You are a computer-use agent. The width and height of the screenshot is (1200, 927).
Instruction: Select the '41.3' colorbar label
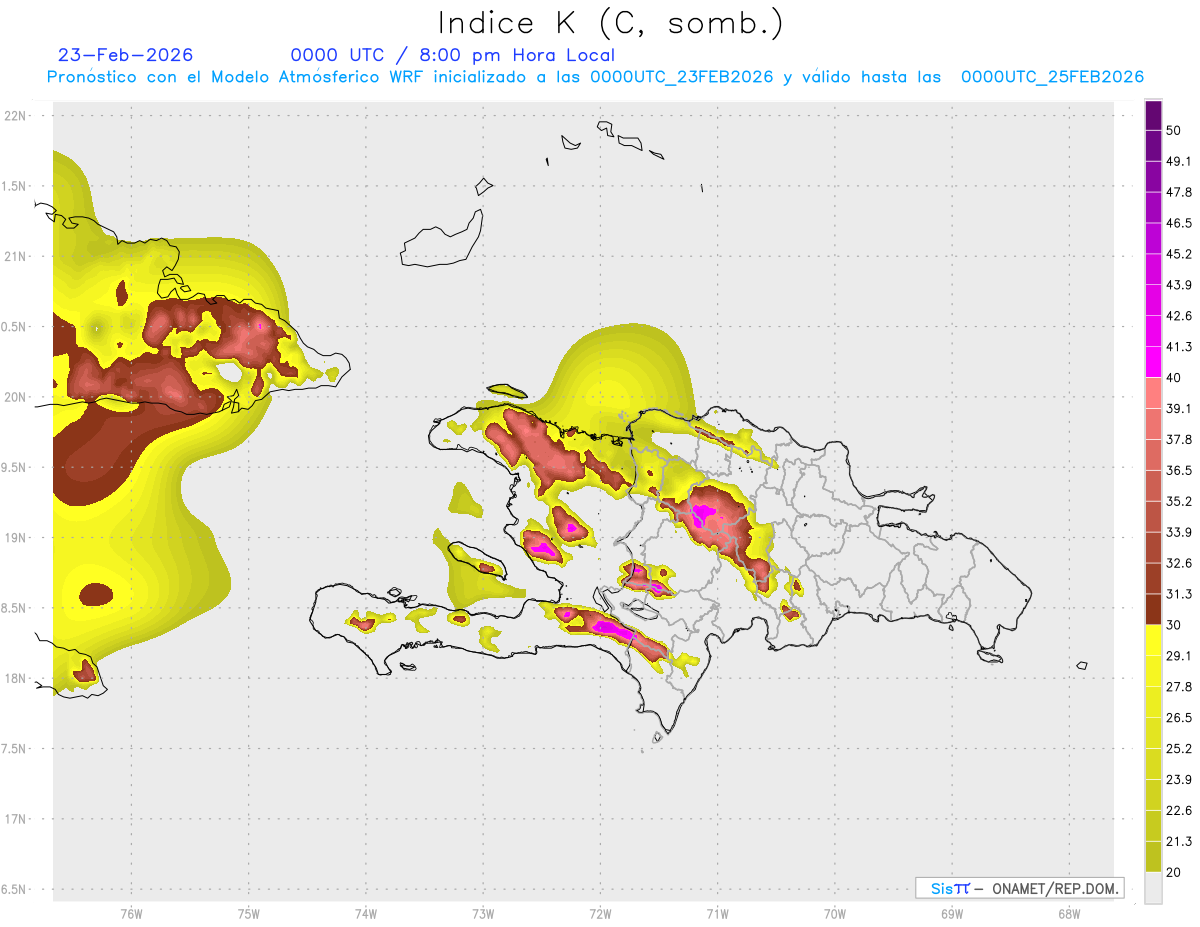coord(1179,347)
